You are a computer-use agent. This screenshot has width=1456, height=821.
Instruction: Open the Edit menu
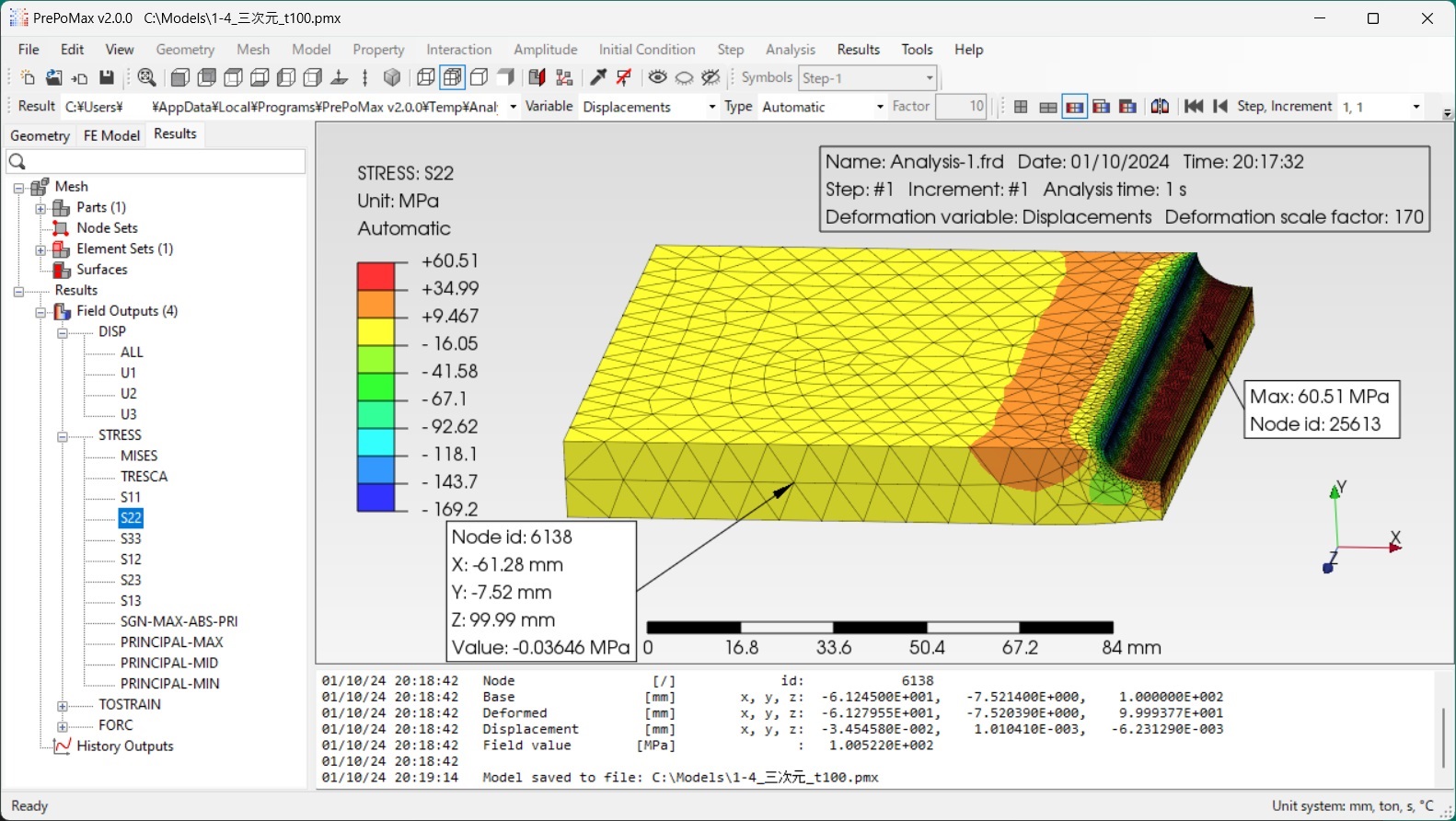point(73,50)
